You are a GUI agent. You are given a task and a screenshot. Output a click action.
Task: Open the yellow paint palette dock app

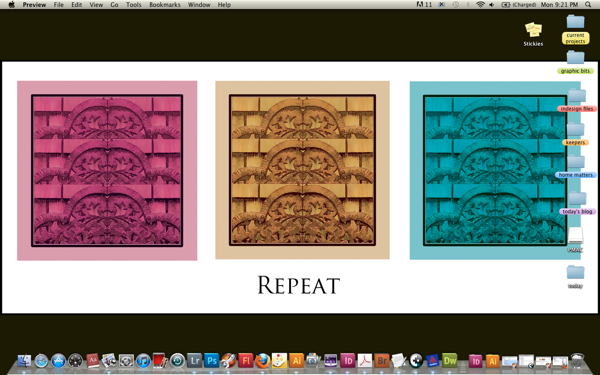(x=279, y=361)
